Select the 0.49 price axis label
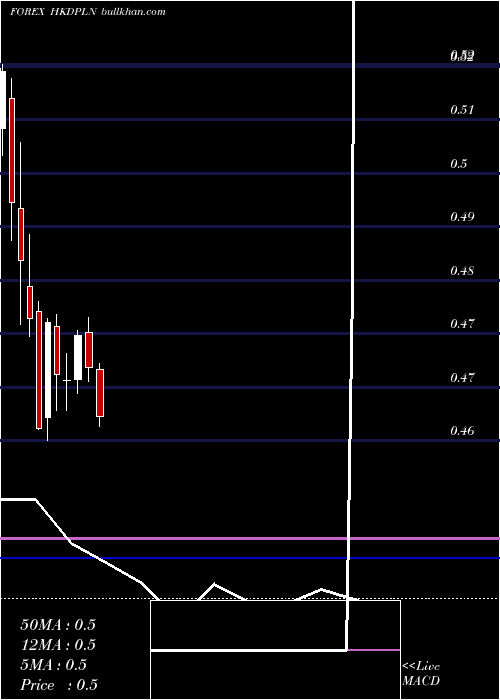This screenshot has width=500, height=700. point(462,217)
